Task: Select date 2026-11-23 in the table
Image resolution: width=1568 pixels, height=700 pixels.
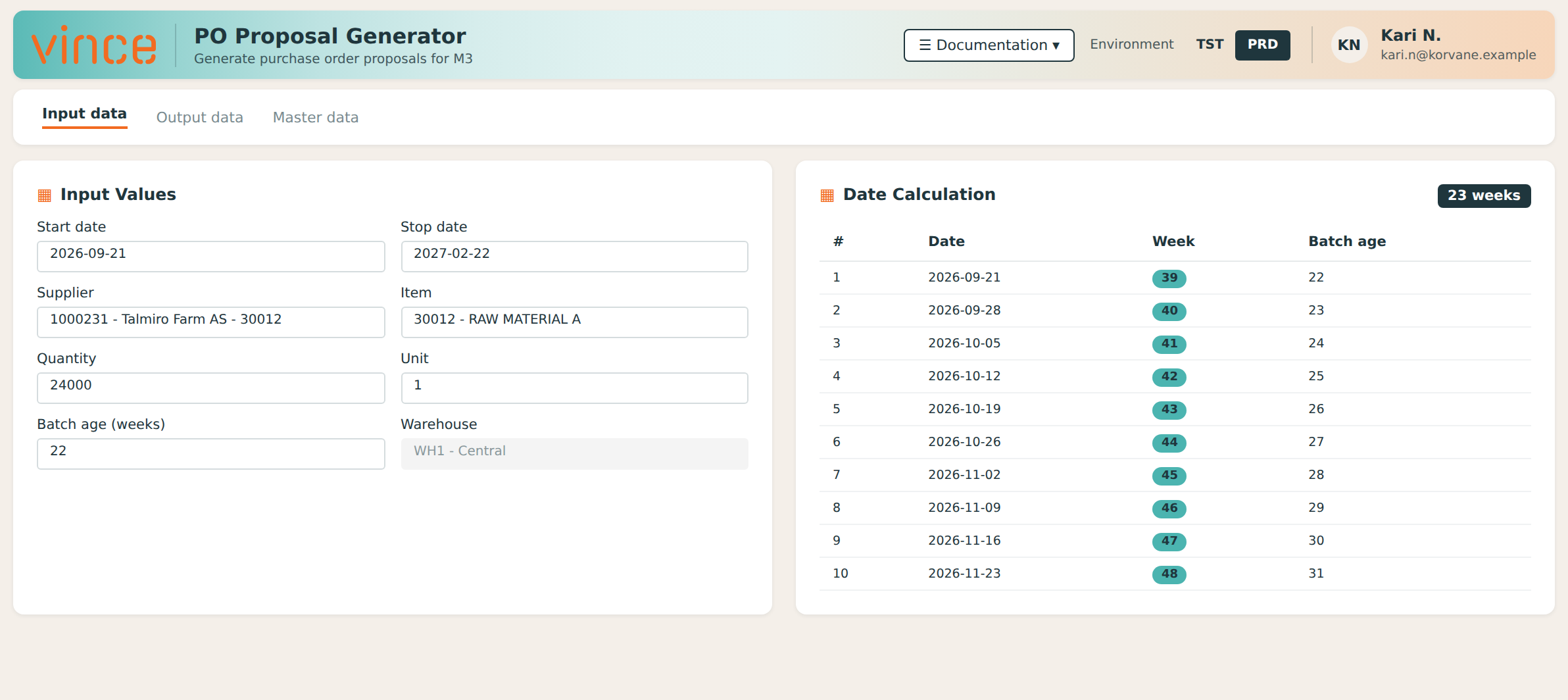Action: click(x=964, y=574)
